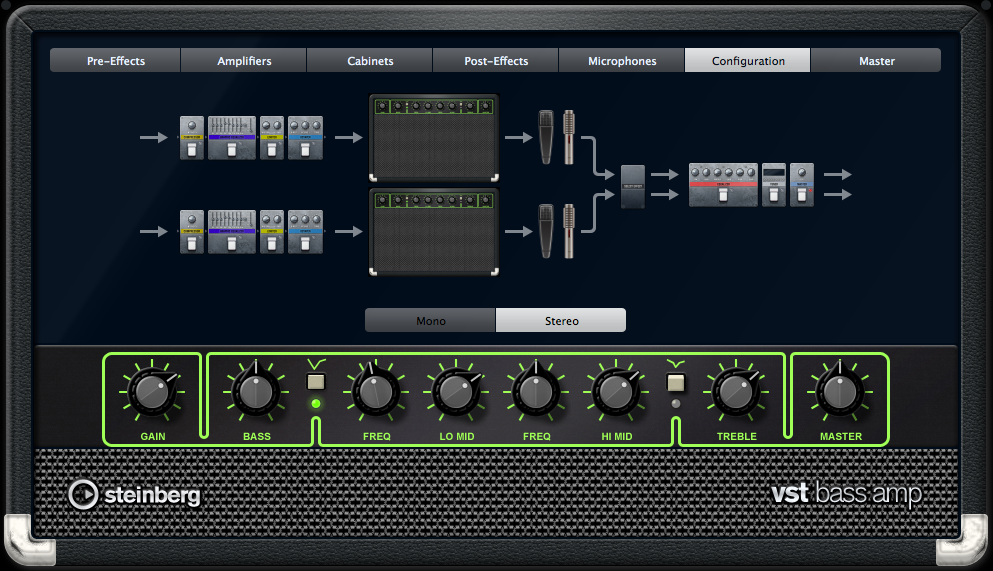This screenshot has height=571, width=993.
Task: Toggle the shape switch next to Treble knob
Action: [x=675, y=381]
